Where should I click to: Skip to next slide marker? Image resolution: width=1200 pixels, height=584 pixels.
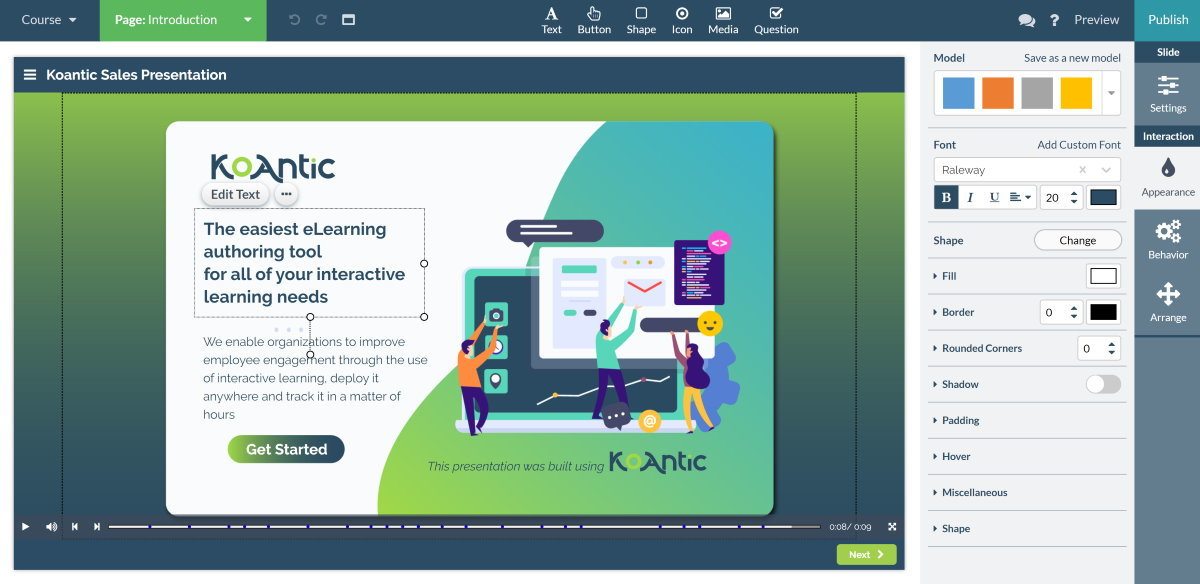(97, 527)
